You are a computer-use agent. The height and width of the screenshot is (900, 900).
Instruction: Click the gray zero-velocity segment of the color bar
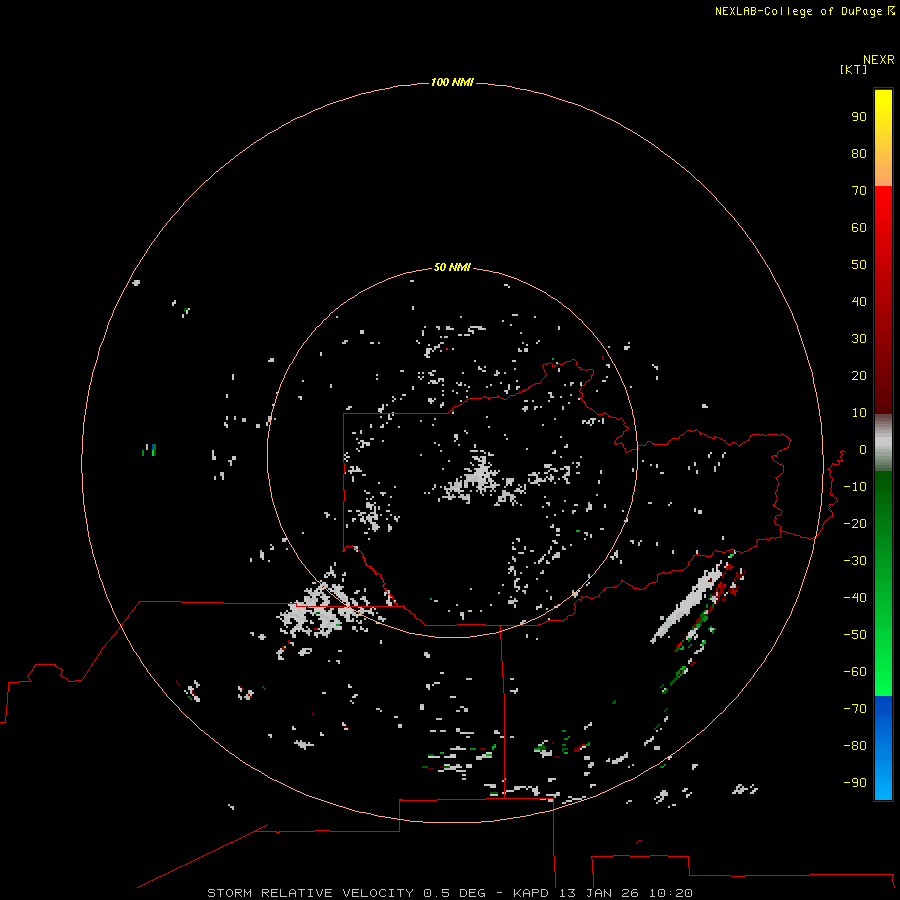point(883,443)
